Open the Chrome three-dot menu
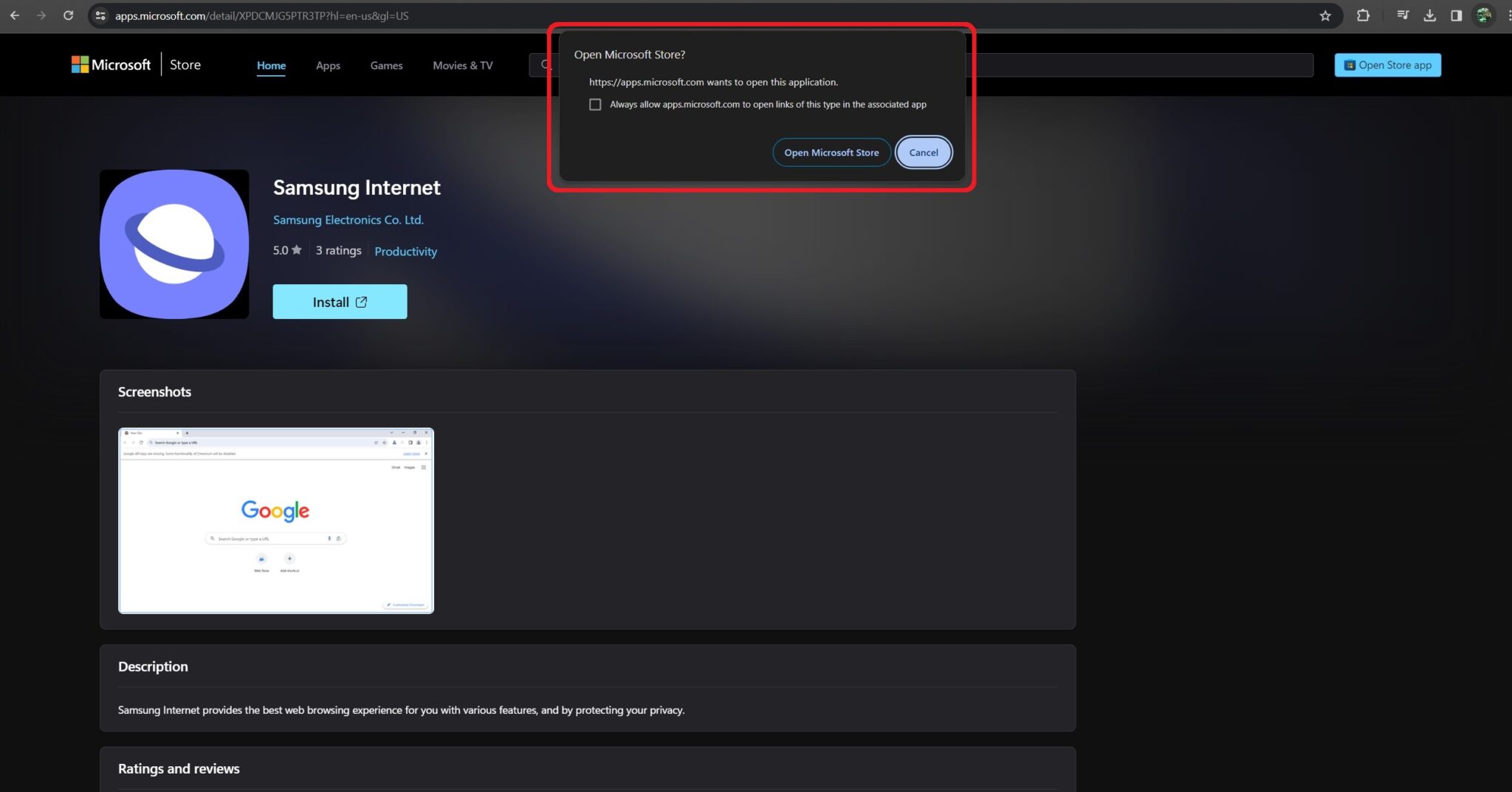Image resolution: width=1512 pixels, height=792 pixels. coord(1508,16)
